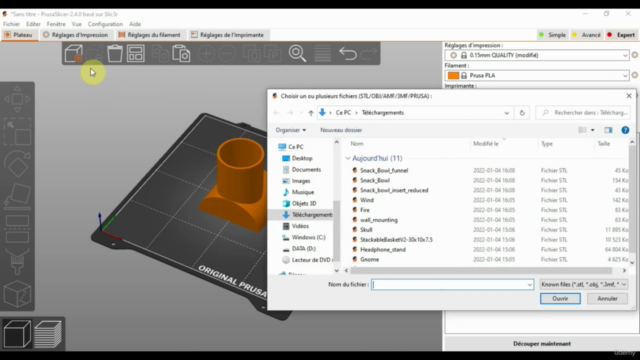
Task: Open the Prusa PLA filament dropdown
Action: click(537, 75)
